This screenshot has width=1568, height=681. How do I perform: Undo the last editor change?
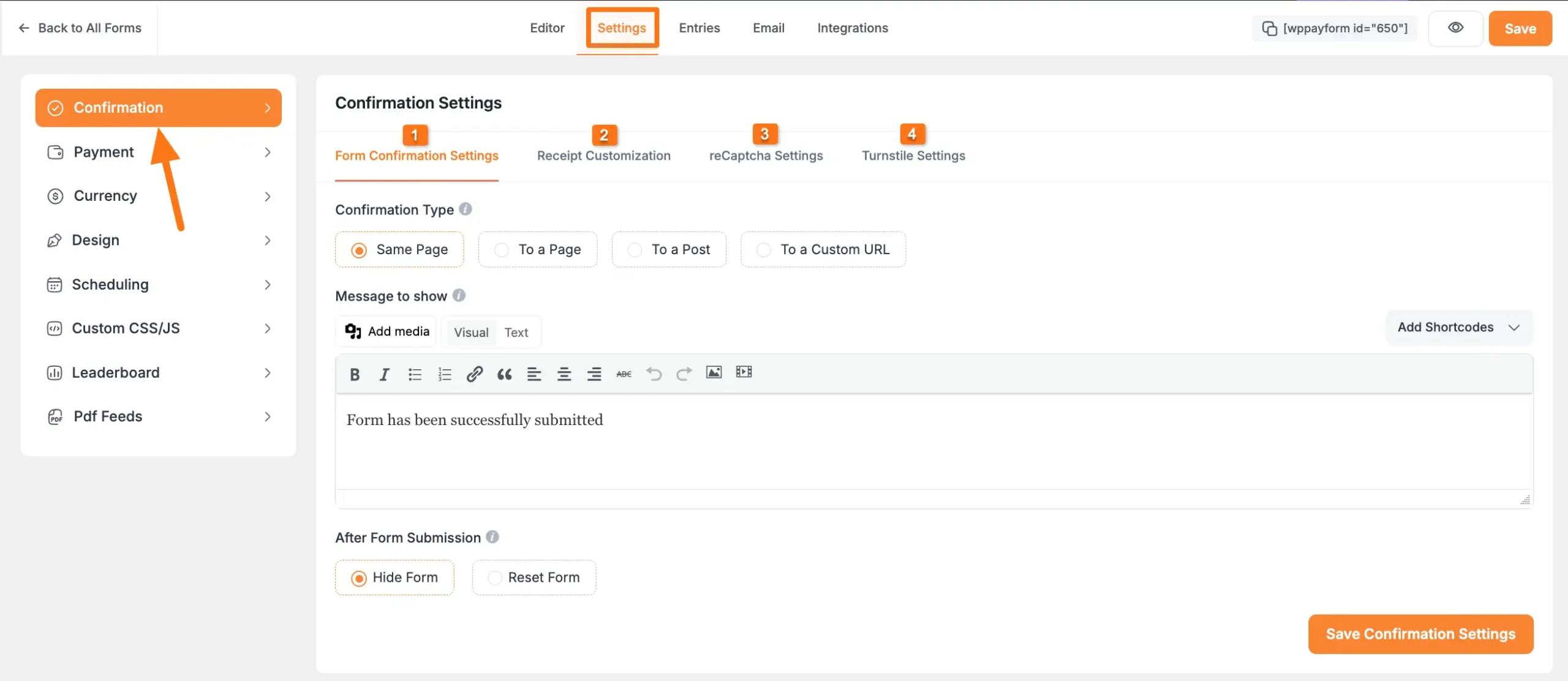point(653,374)
